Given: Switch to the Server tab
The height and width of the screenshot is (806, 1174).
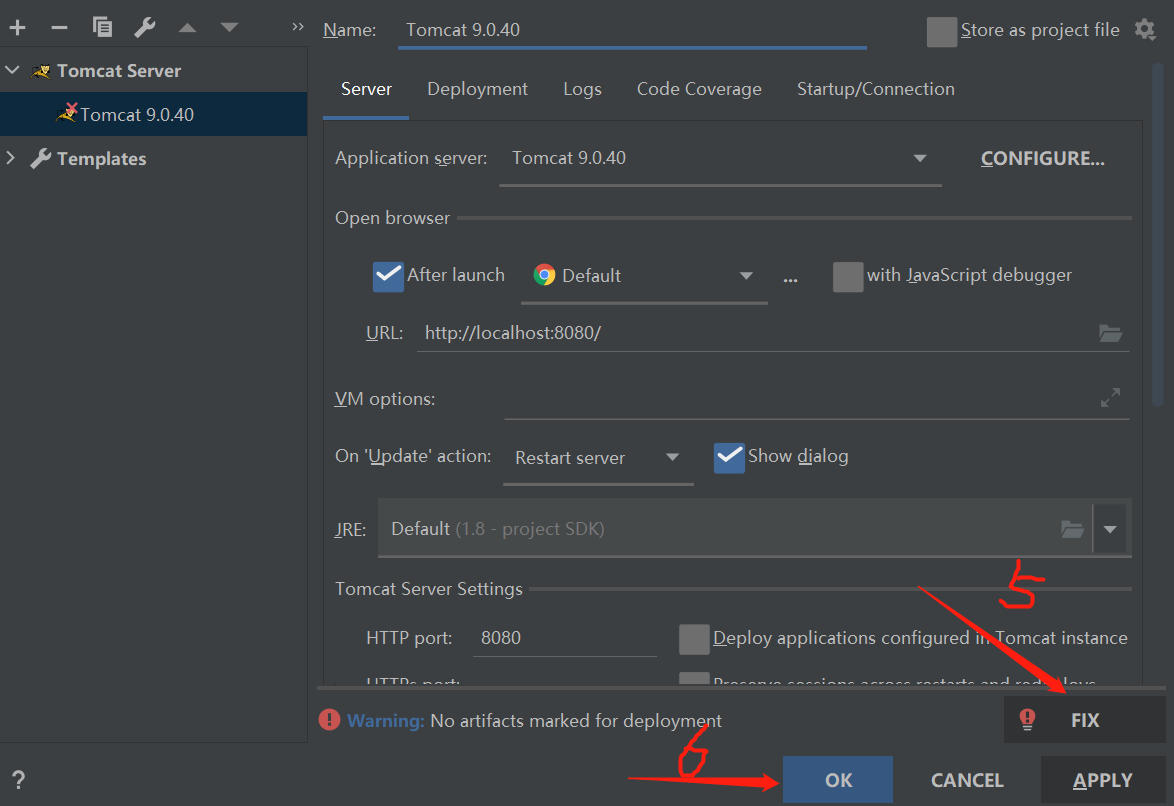Looking at the screenshot, I should coord(366,89).
